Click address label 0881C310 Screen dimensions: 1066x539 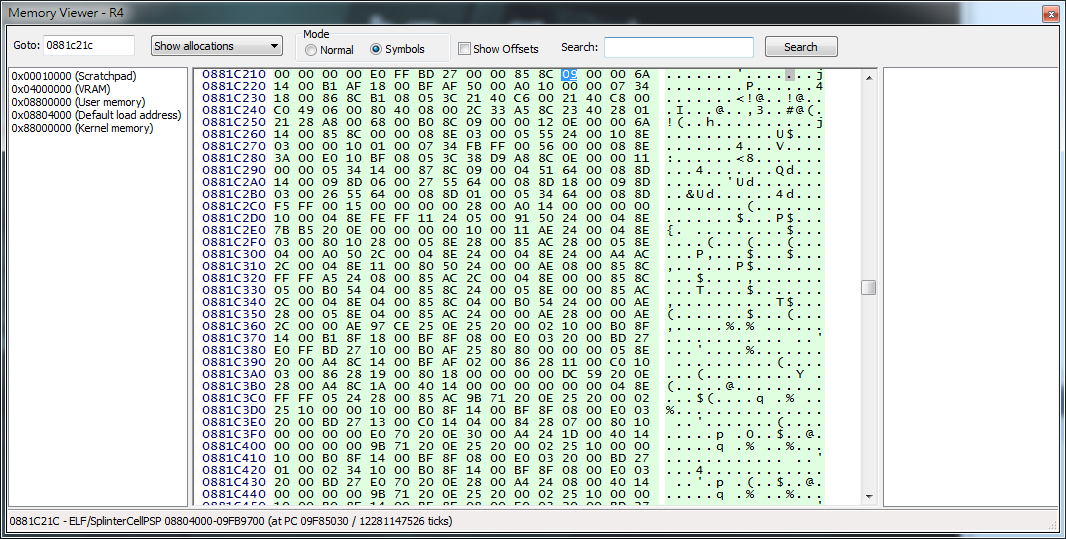coord(234,266)
